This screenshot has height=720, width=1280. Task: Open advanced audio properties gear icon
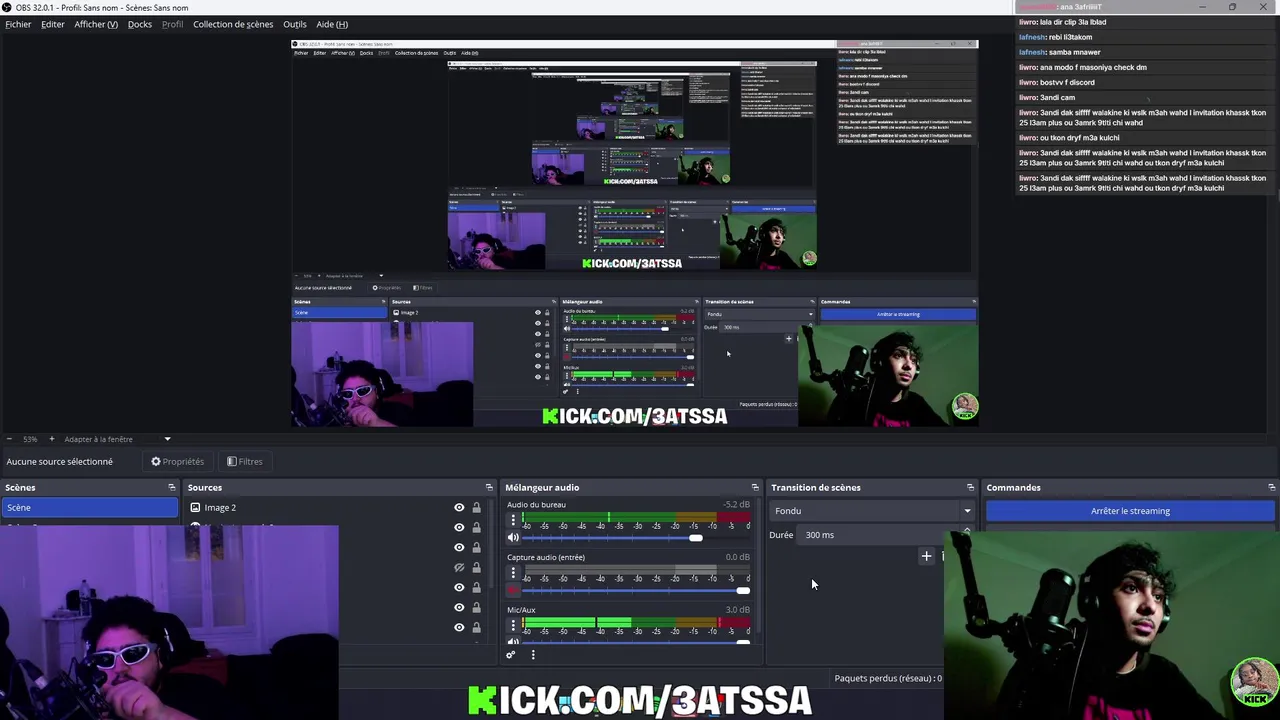point(510,655)
